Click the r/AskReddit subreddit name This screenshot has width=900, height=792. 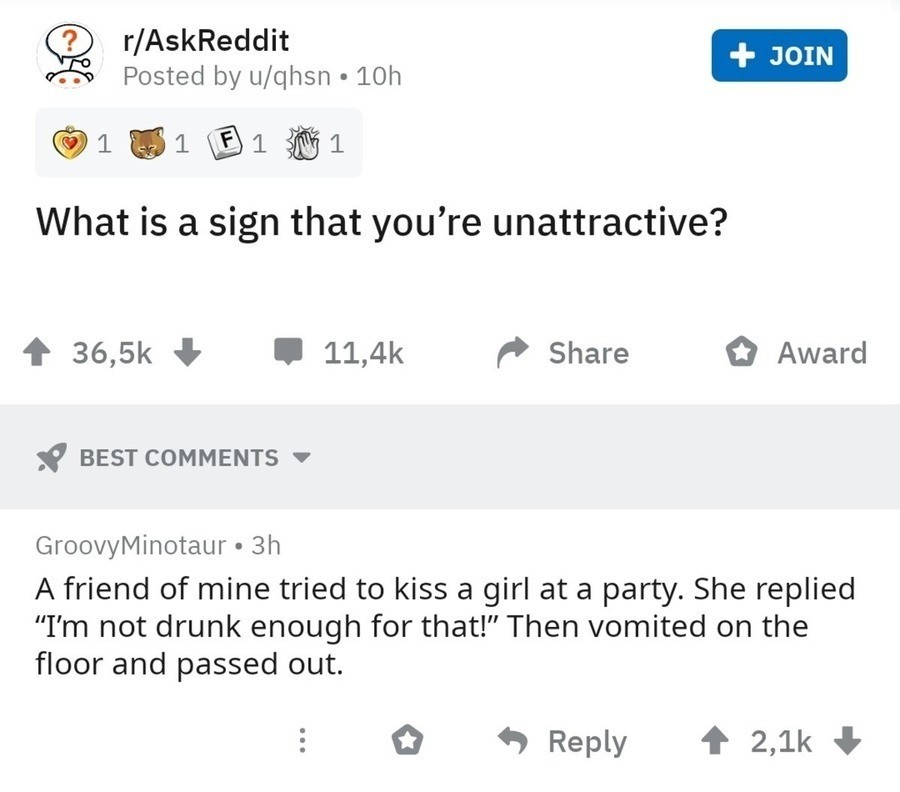click(205, 42)
